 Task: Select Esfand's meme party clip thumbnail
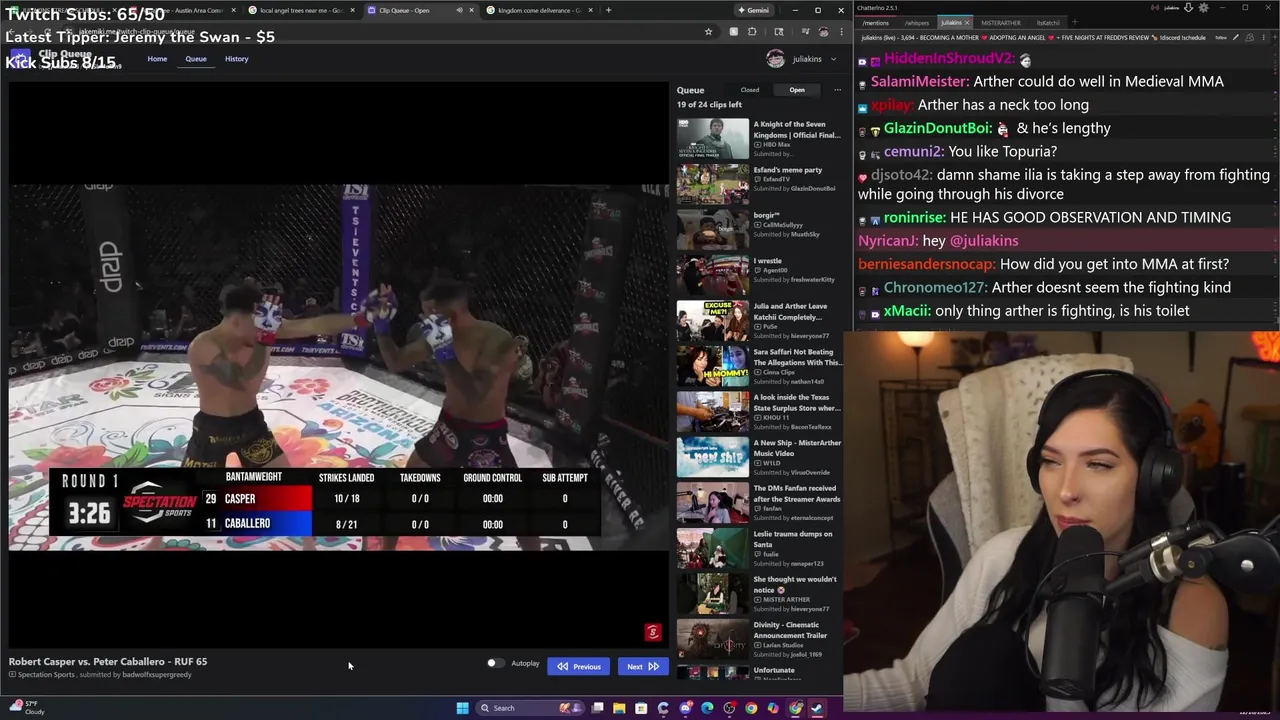click(x=713, y=184)
